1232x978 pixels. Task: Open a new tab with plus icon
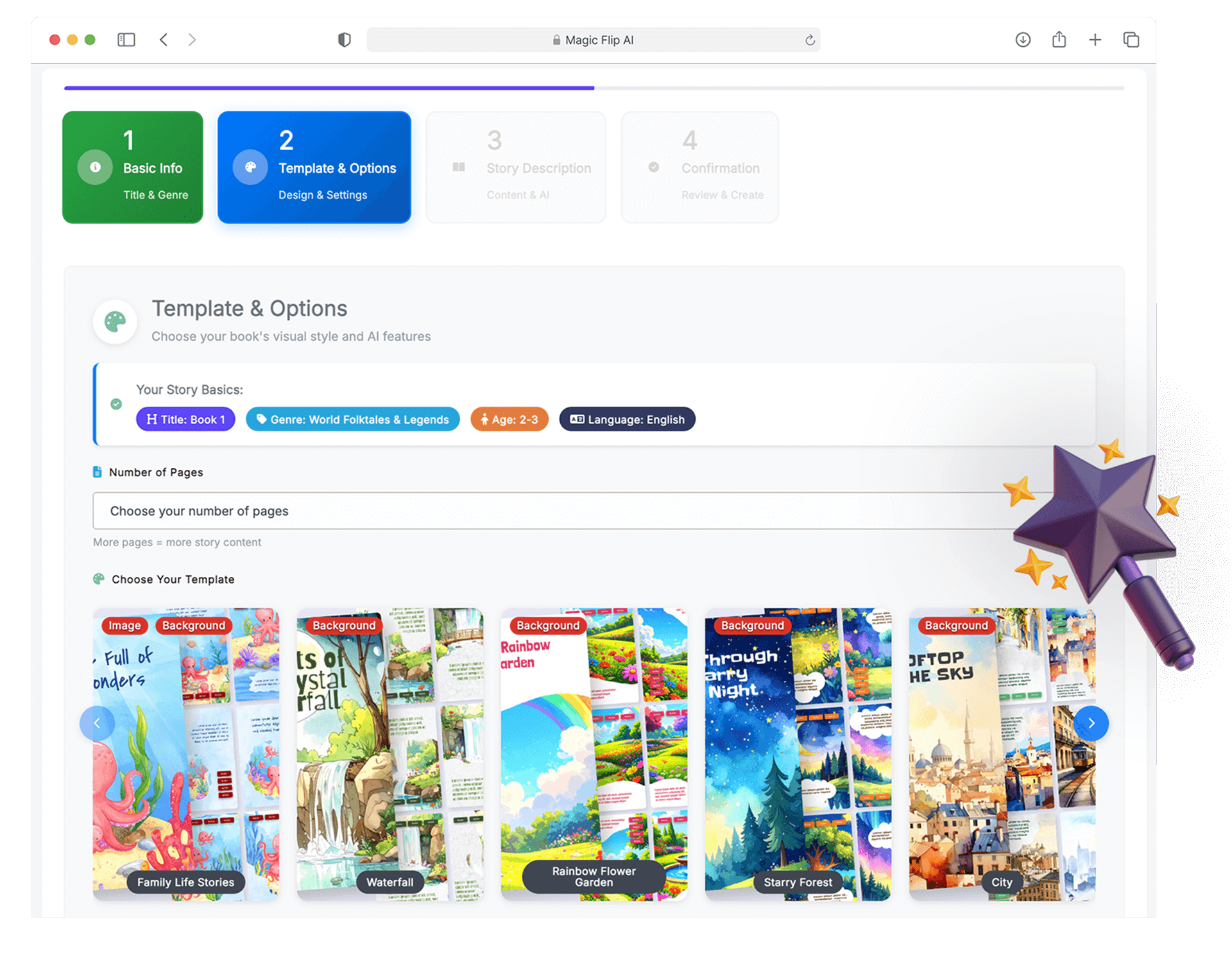click(1095, 40)
